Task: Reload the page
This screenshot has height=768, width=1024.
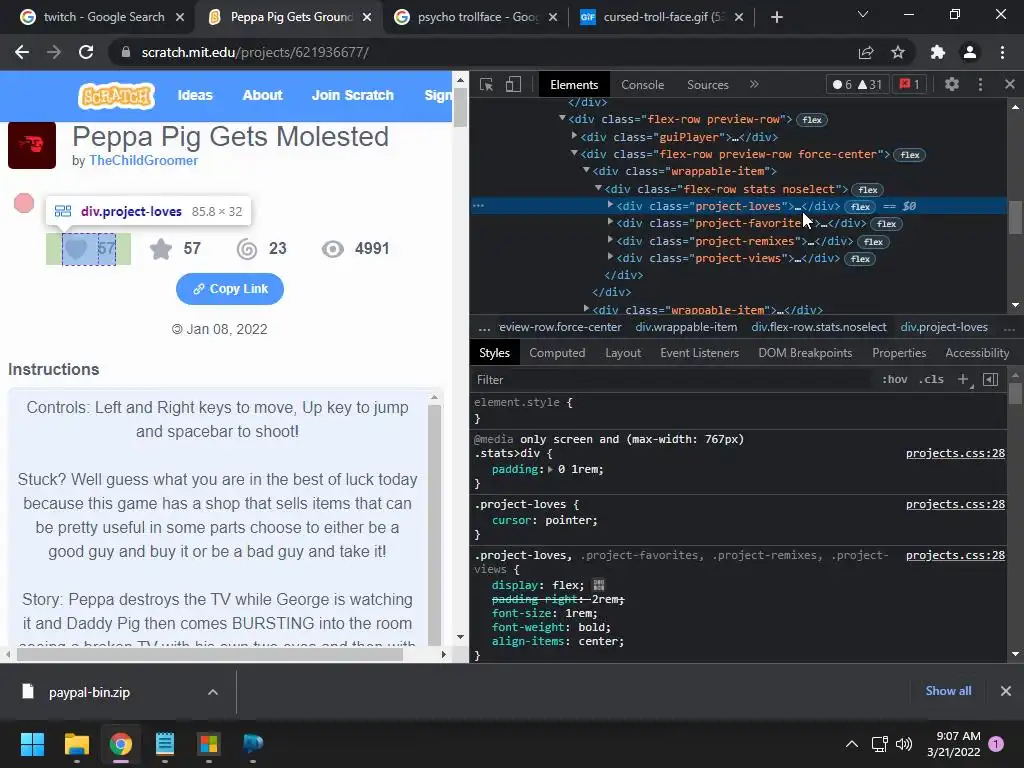Action: 86,52
